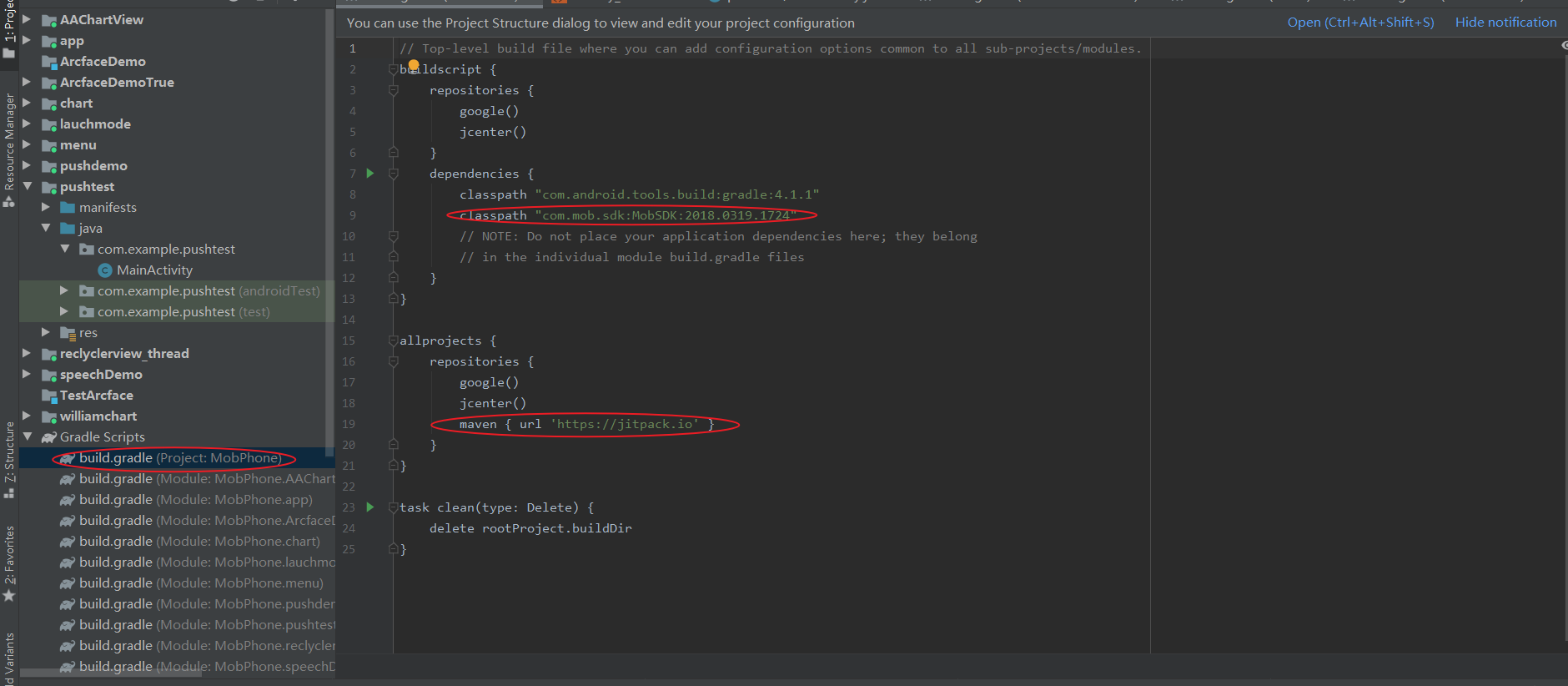Expand the chart module

[x=27, y=103]
